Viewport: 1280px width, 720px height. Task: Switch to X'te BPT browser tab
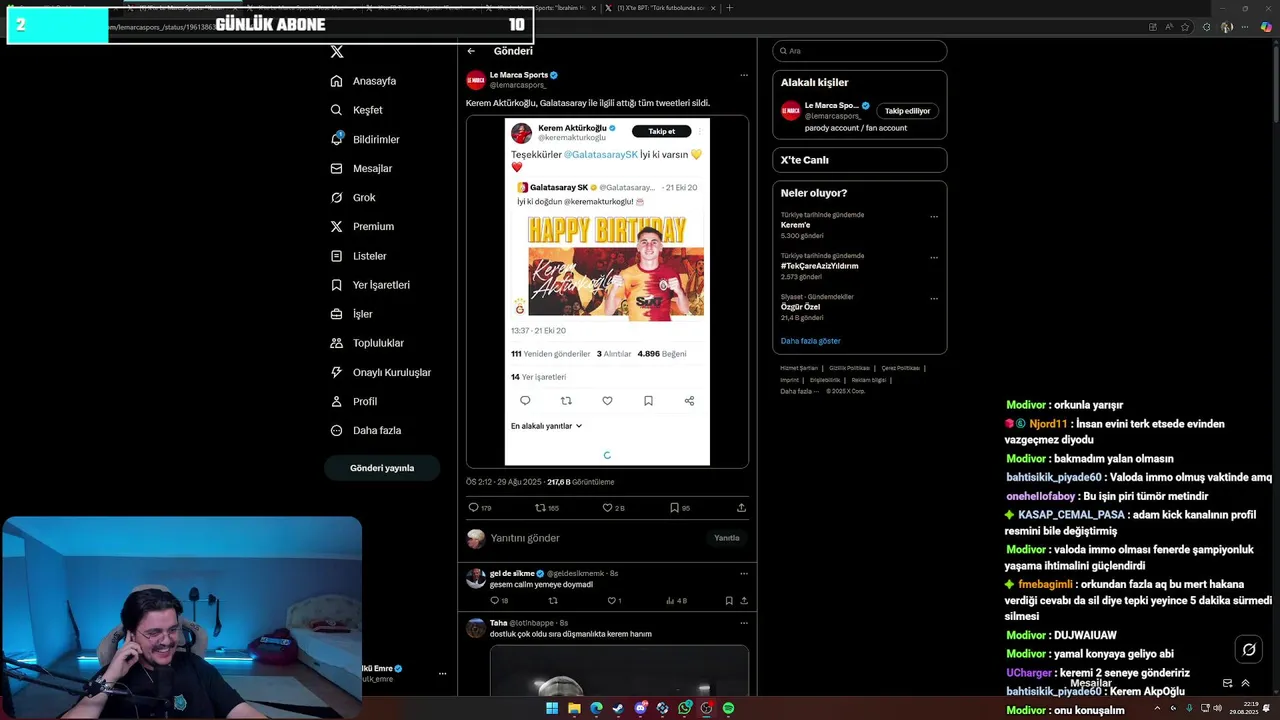[660, 8]
